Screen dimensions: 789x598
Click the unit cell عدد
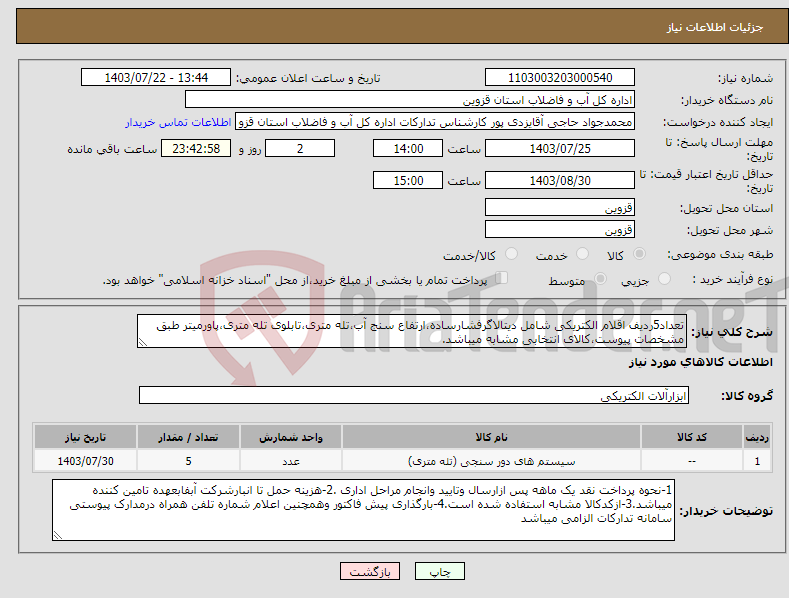291,461
